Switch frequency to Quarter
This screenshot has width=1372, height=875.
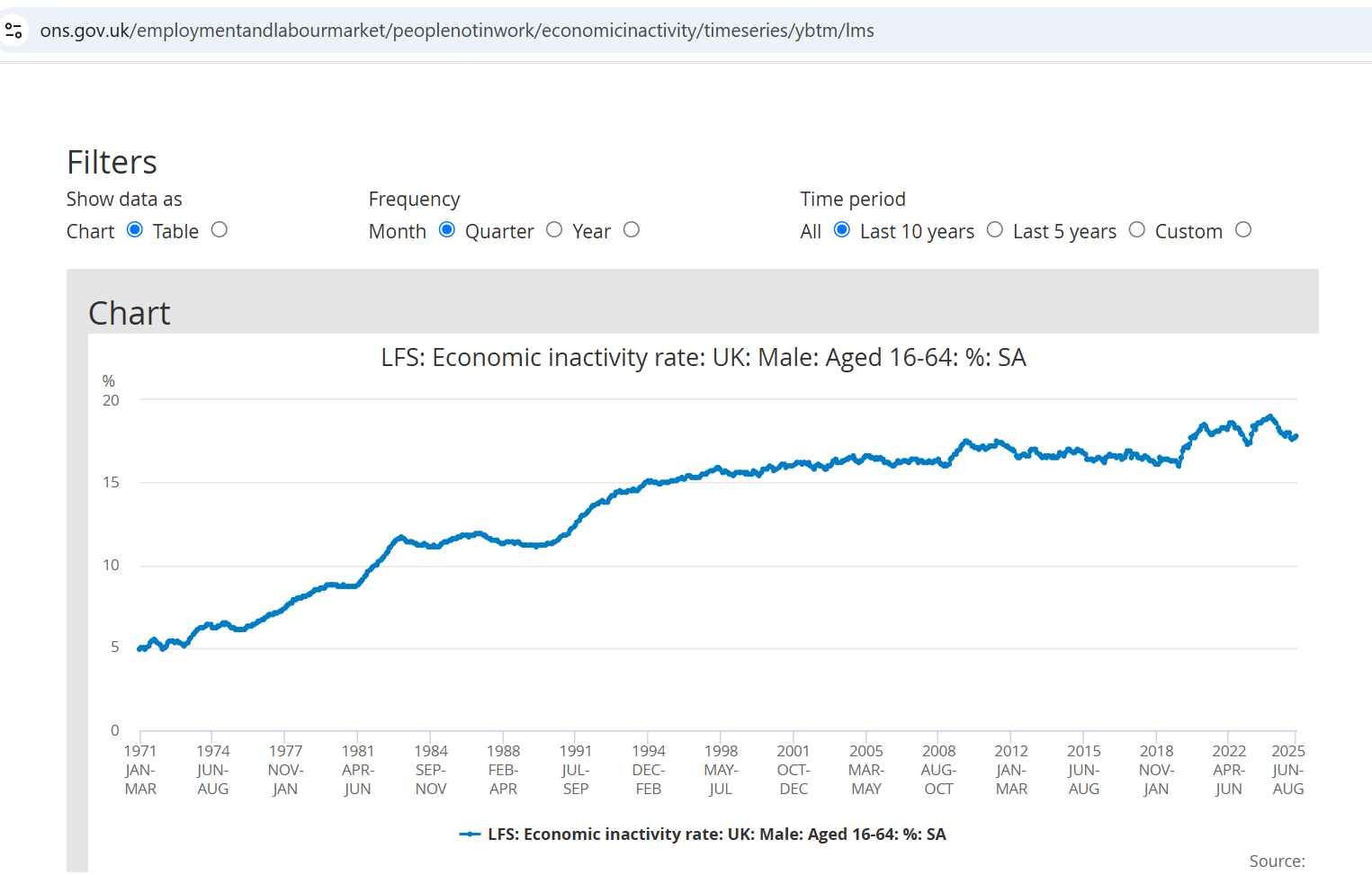(x=554, y=230)
